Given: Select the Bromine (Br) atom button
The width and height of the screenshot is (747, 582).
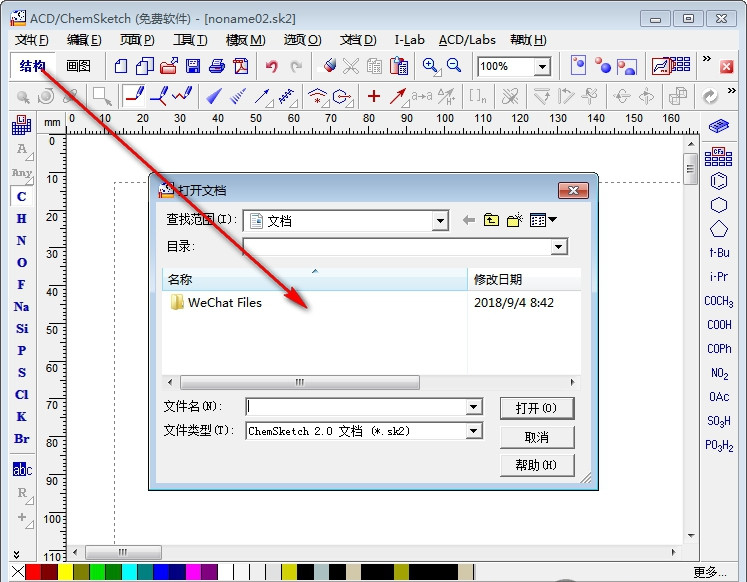Looking at the screenshot, I should (x=21, y=439).
